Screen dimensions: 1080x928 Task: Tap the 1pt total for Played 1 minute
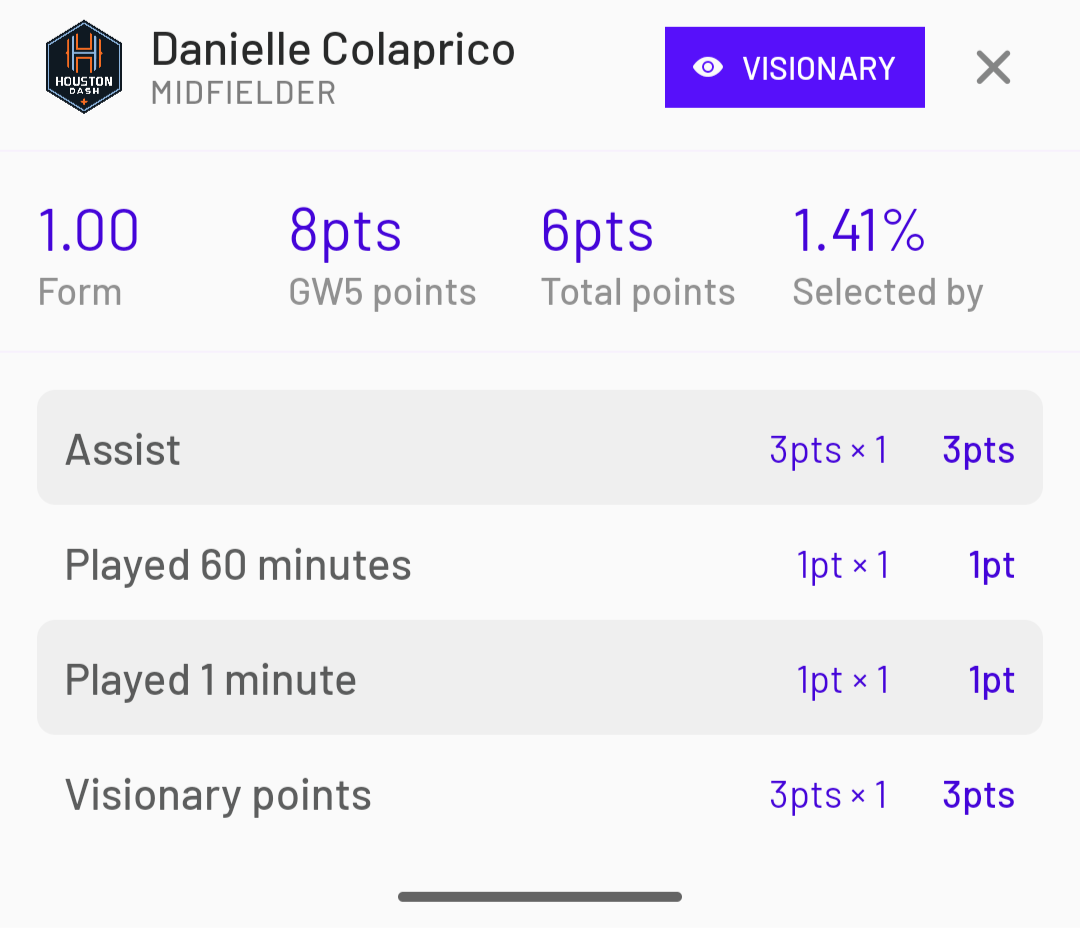[x=992, y=681]
